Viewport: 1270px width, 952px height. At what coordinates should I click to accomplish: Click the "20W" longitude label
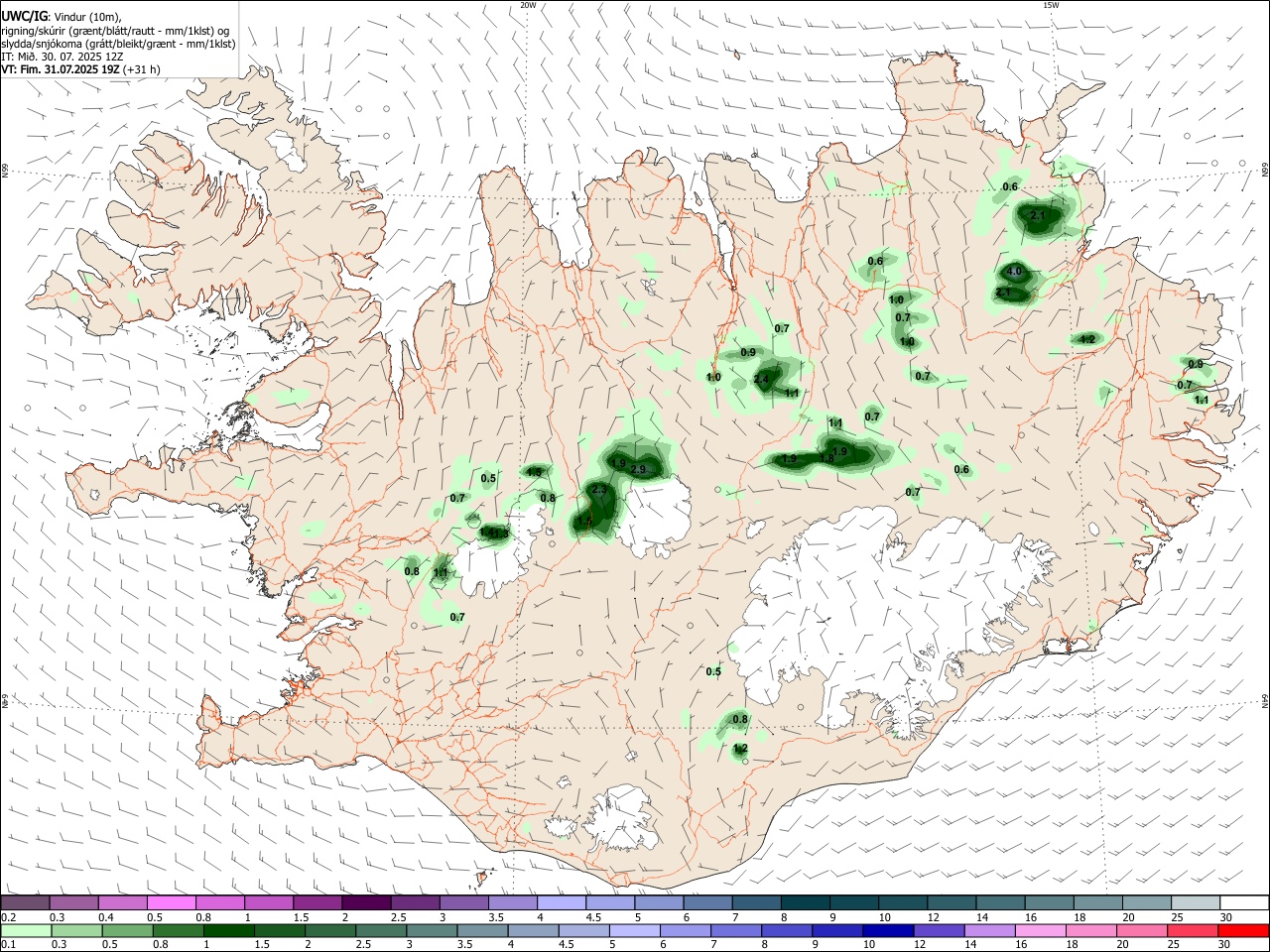coord(528,5)
